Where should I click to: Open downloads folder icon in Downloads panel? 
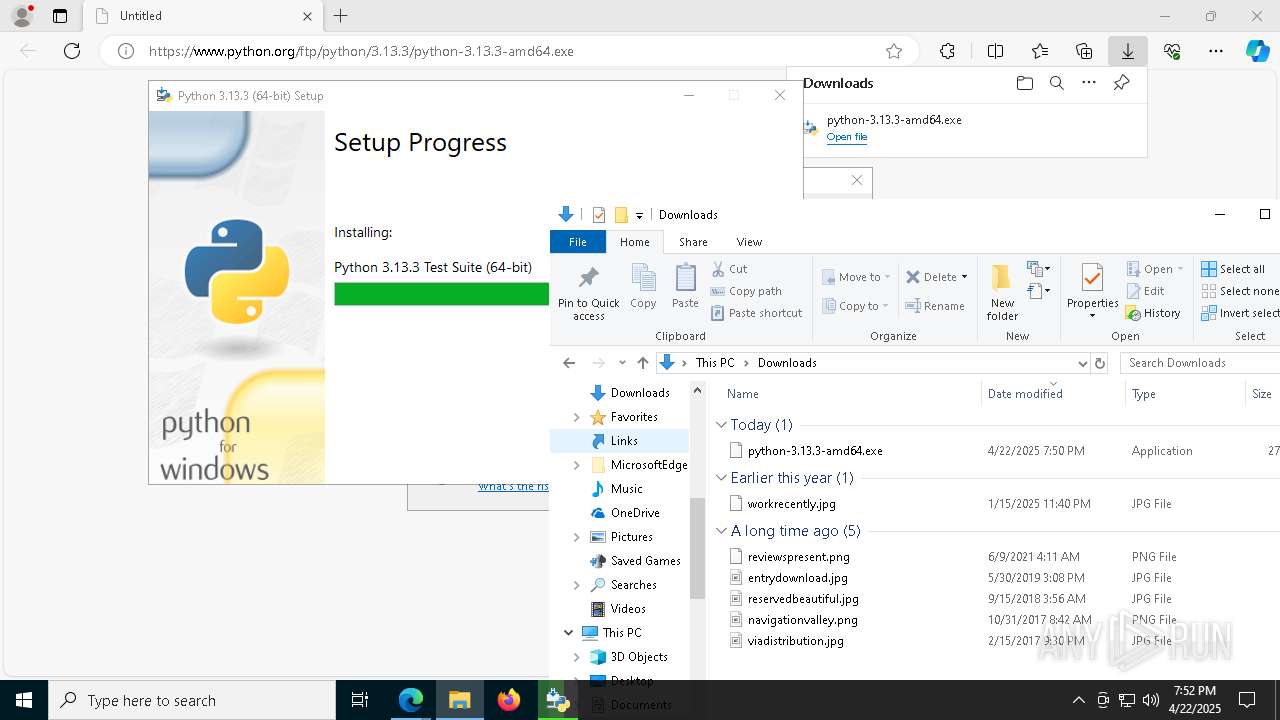coord(1024,83)
